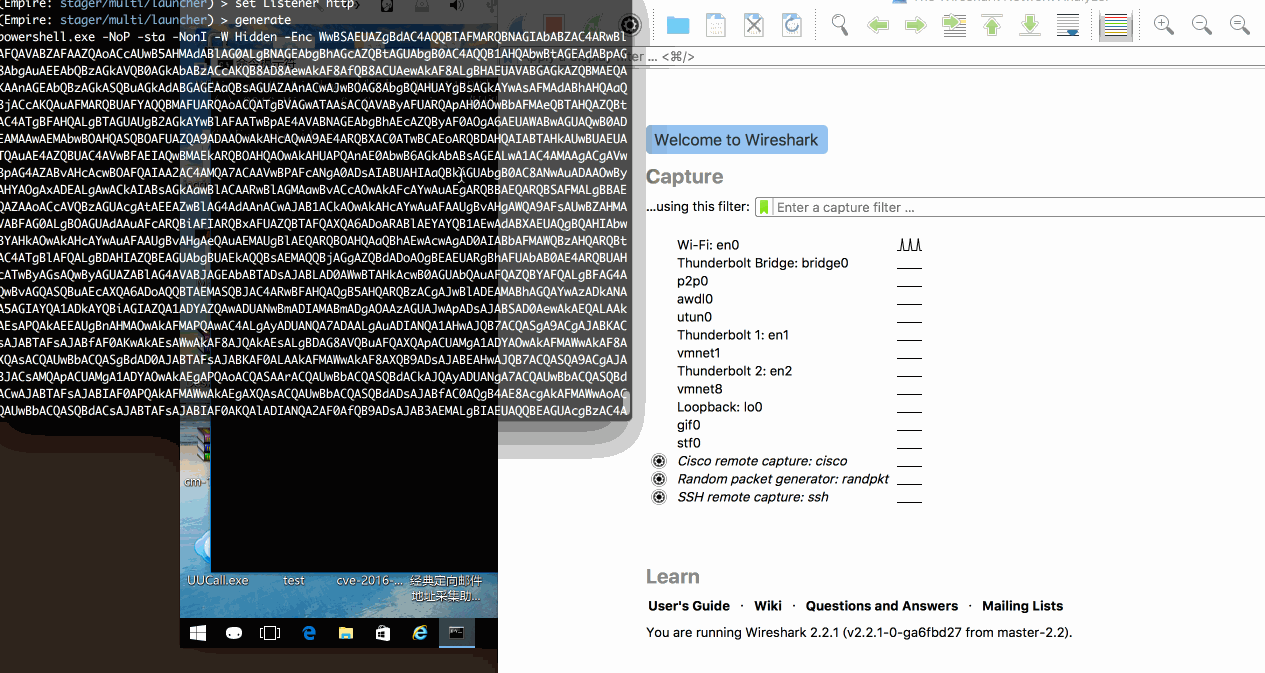
Task: Select the Wi-Fi: en0 interface
Action: pos(708,245)
